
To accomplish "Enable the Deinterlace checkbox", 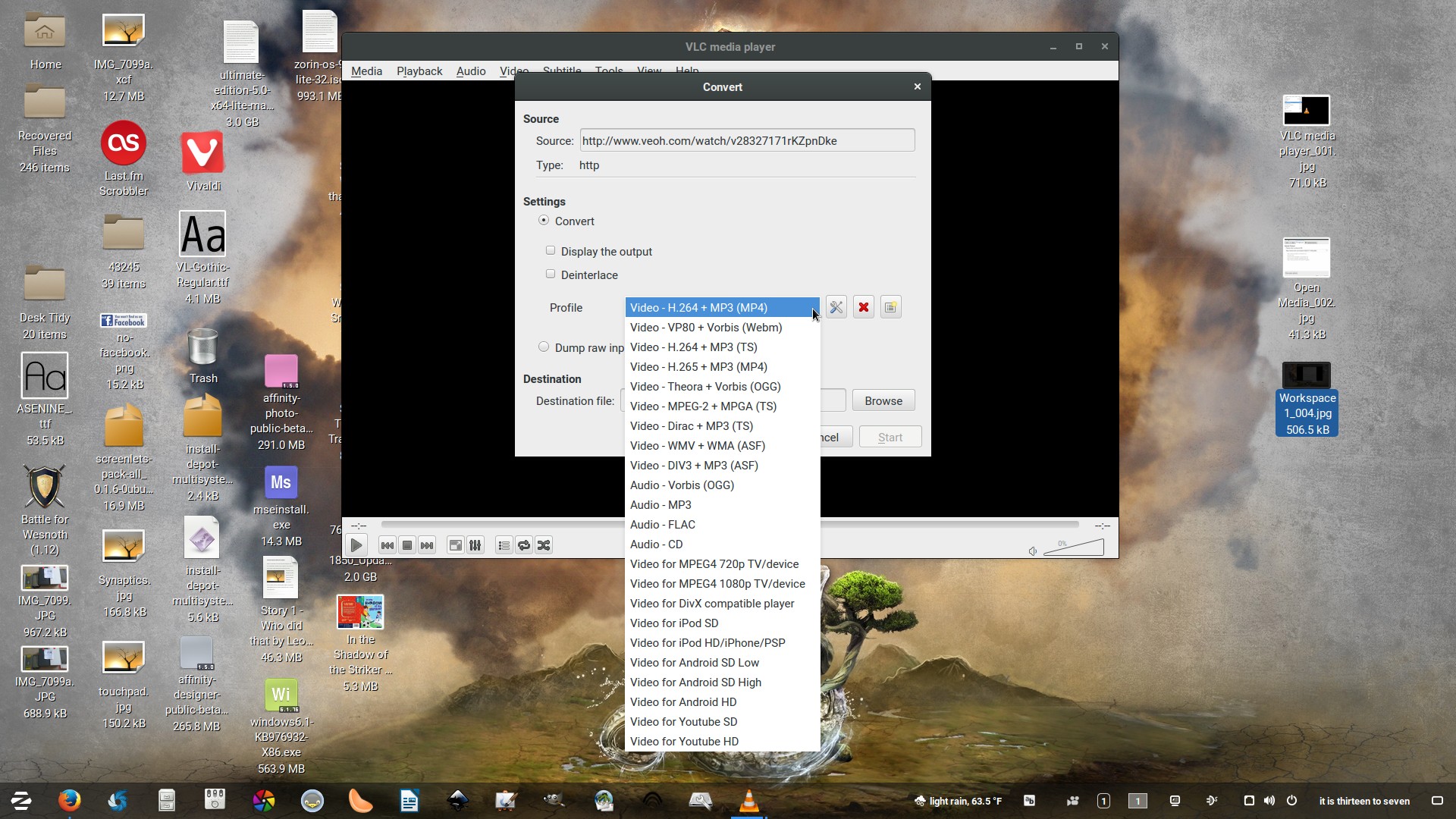I will point(551,275).
